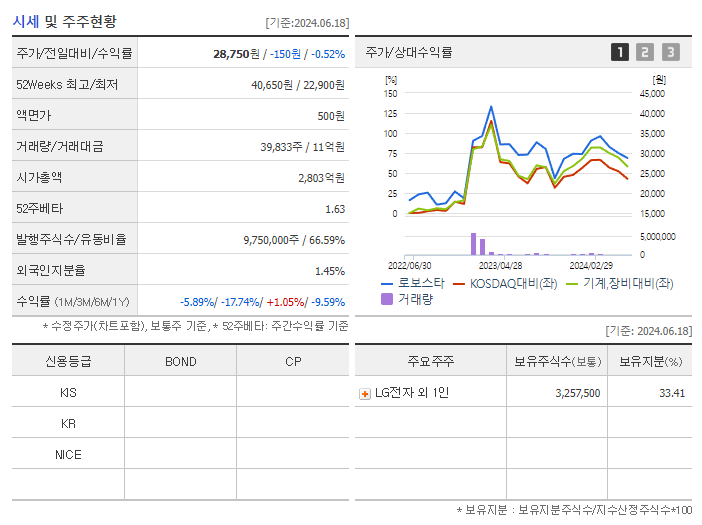Click the CP column header
Image resolution: width=702 pixels, height=525 pixels.
[x=293, y=362]
